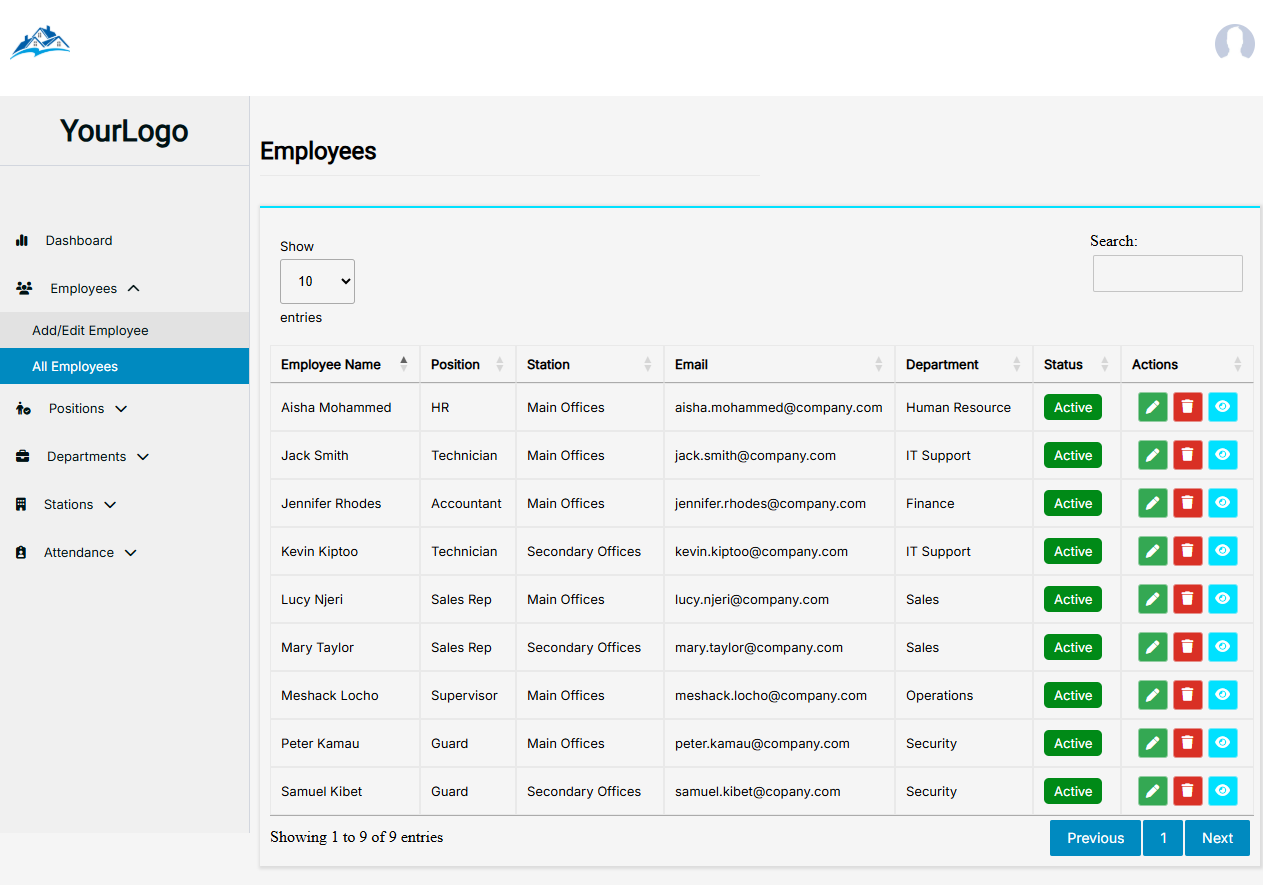Select All Employees in the sidebar

[x=75, y=366]
